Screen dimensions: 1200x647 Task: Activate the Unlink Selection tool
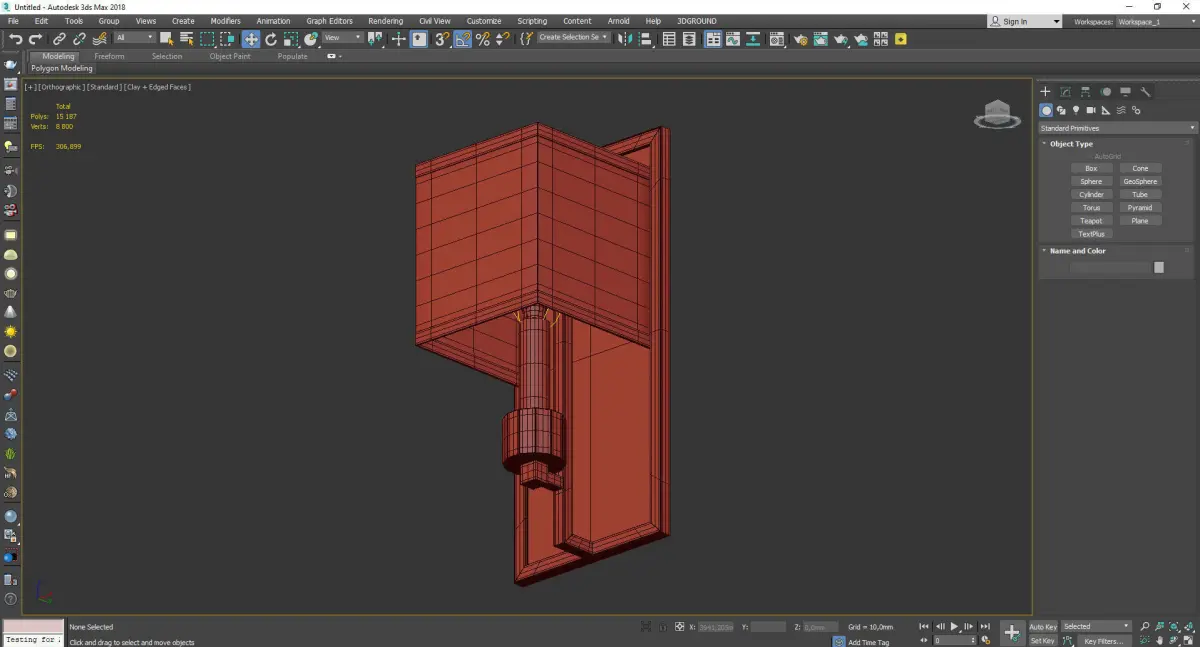pyautogui.click(x=80, y=39)
